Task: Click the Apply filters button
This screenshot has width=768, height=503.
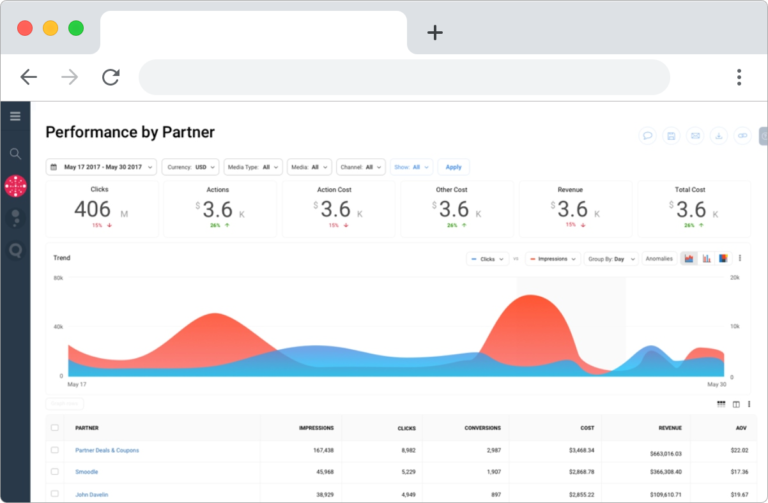Action: [454, 167]
